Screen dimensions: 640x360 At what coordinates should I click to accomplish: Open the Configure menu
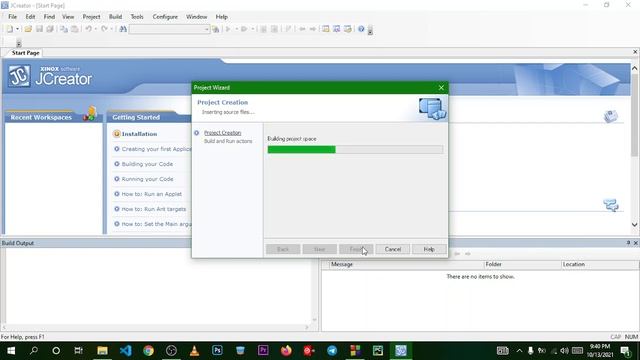[x=165, y=17]
